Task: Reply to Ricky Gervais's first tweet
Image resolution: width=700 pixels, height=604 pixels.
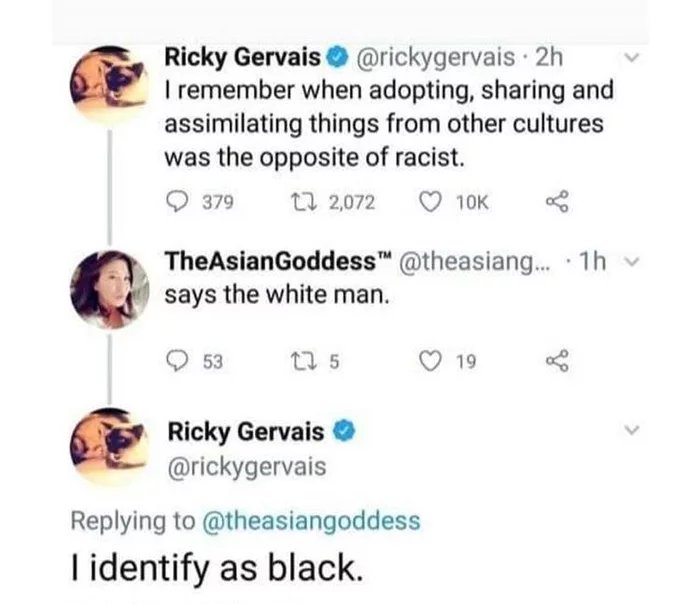Action: click(177, 202)
